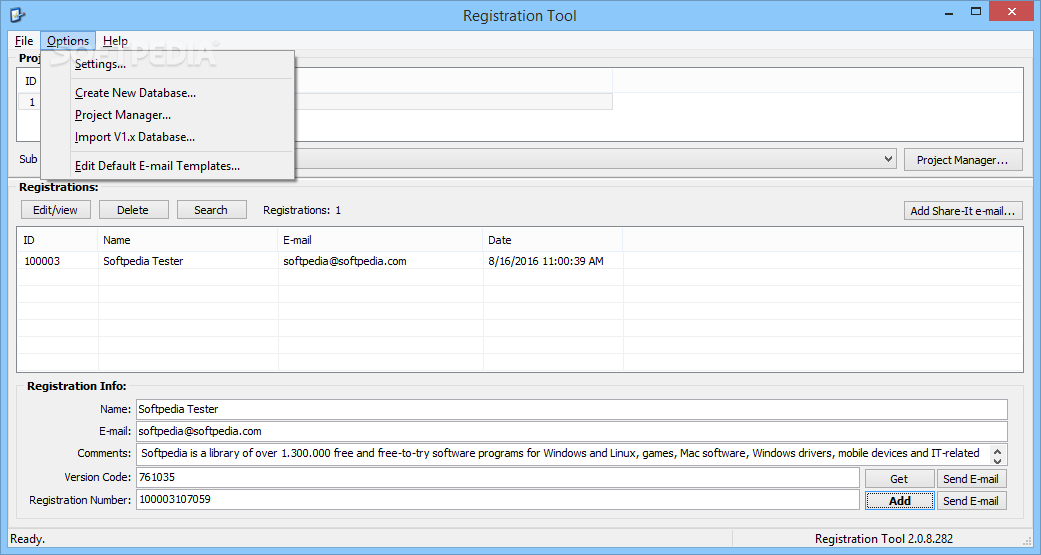The image size is (1041, 555).
Task: Click Send E-mail beside Version Code
Action: click(971, 479)
